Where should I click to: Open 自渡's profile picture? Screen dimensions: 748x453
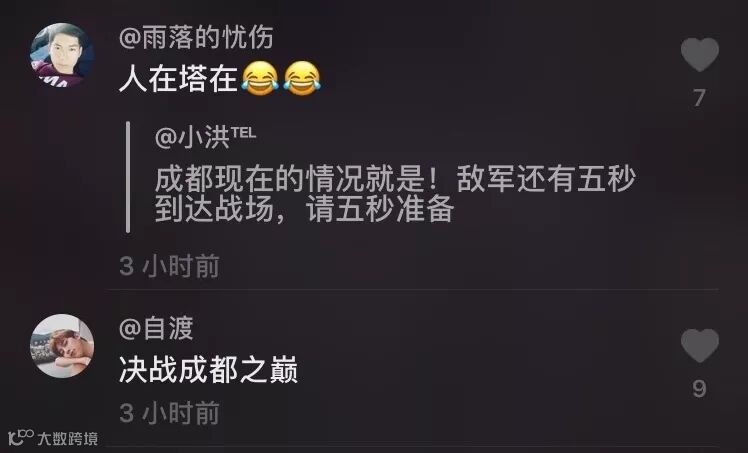pyautogui.click(x=62, y=346)
